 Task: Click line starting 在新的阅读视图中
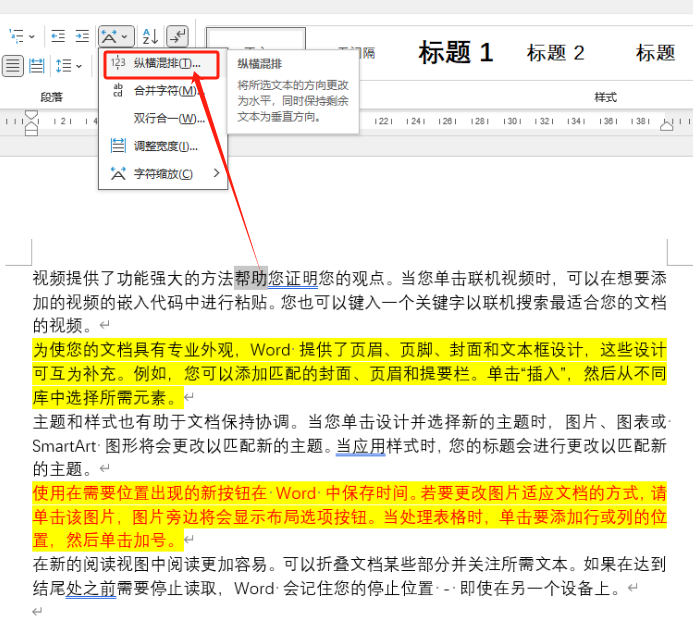349,565
